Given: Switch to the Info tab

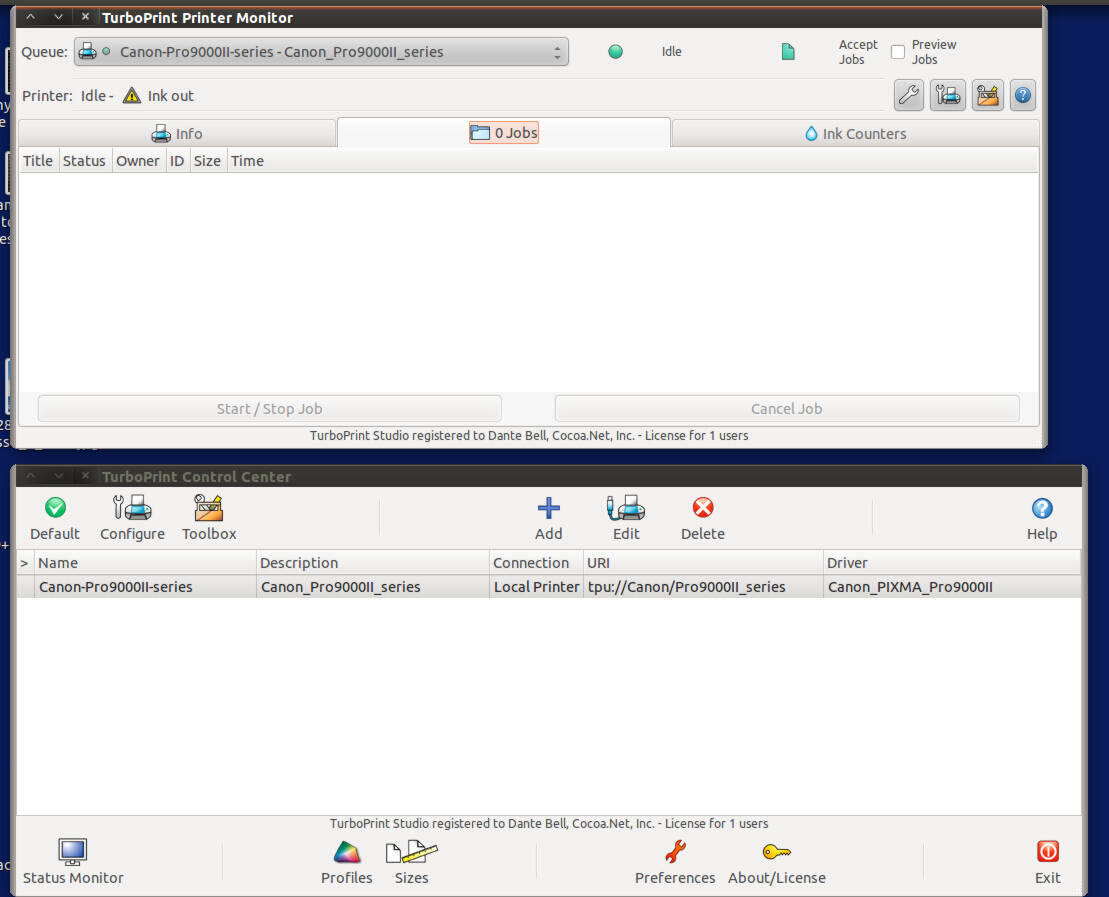Looking at the screenshot, I should pos(177,133).
